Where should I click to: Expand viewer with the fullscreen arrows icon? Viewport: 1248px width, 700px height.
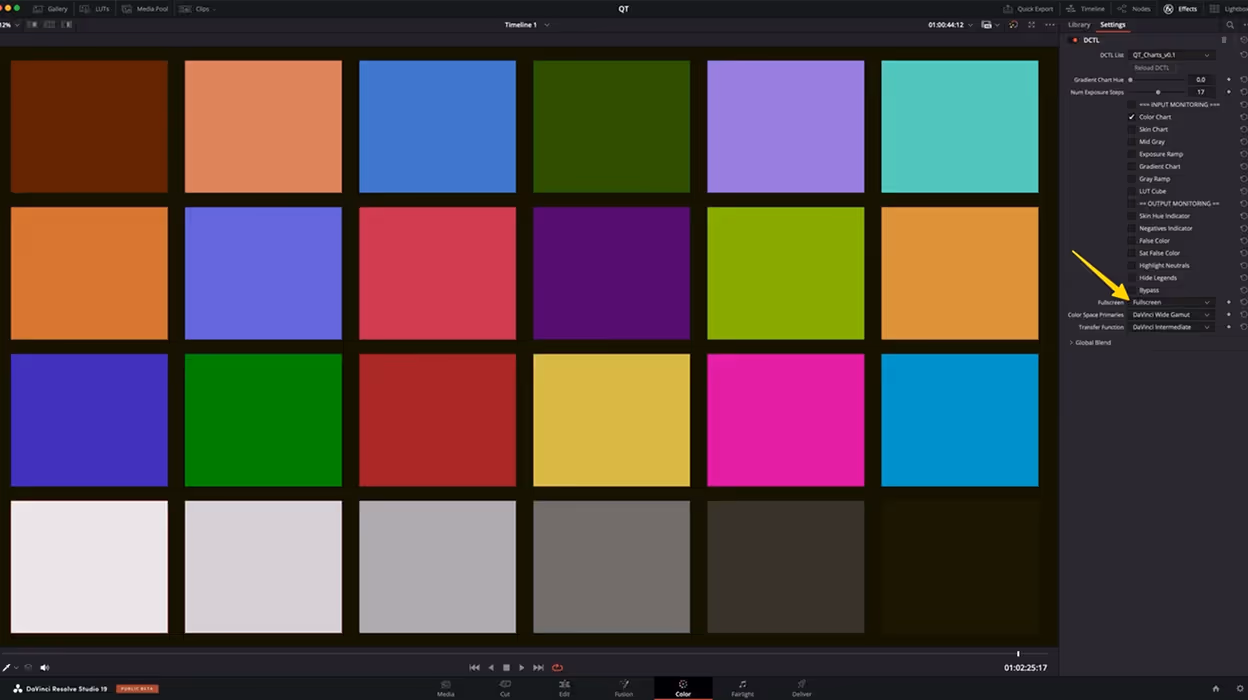pyautogui.click(x=1031, y=25)
